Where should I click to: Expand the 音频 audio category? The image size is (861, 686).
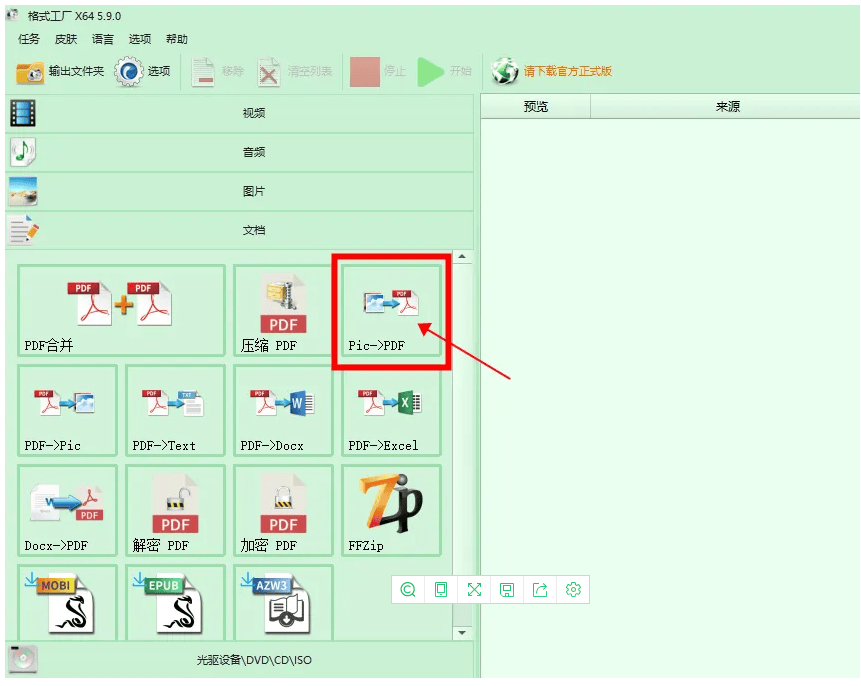point(239,152)
